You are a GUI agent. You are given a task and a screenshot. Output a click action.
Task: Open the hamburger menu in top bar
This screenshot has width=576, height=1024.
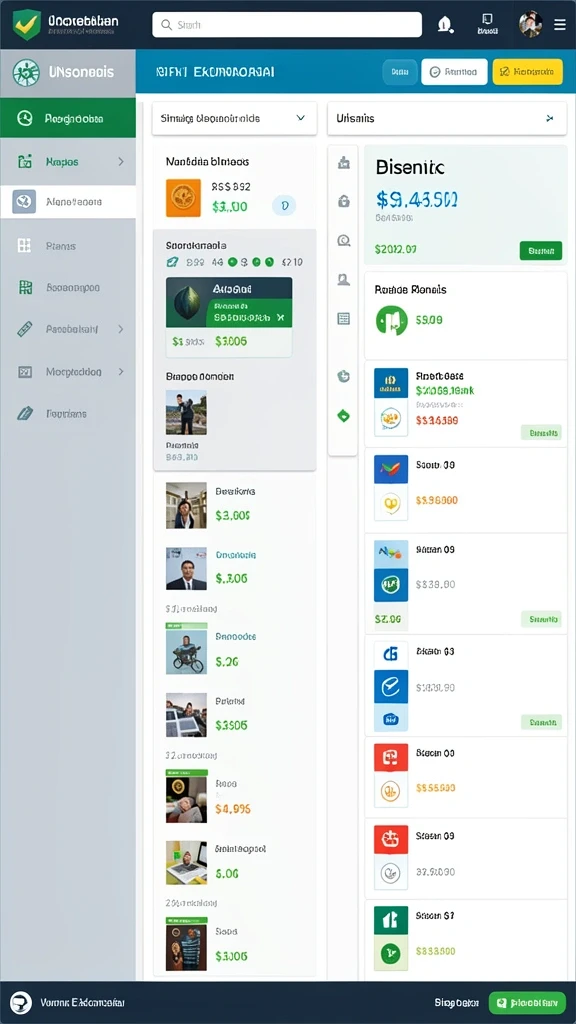(560, 25)
